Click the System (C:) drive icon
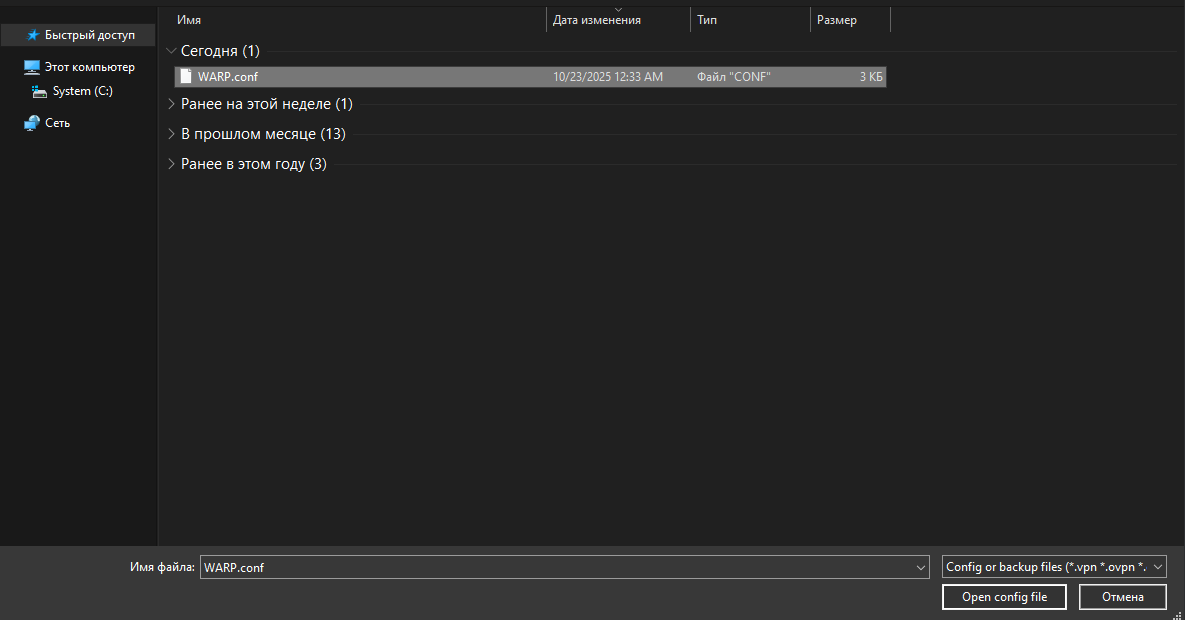The image size is (1185, 620). (40, 91)
